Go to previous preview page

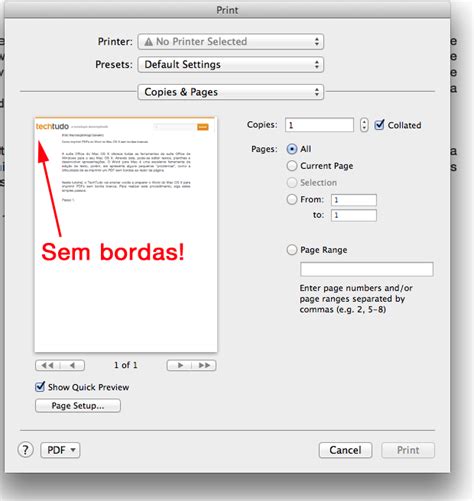pyautogui.click(x=72, y=365)
